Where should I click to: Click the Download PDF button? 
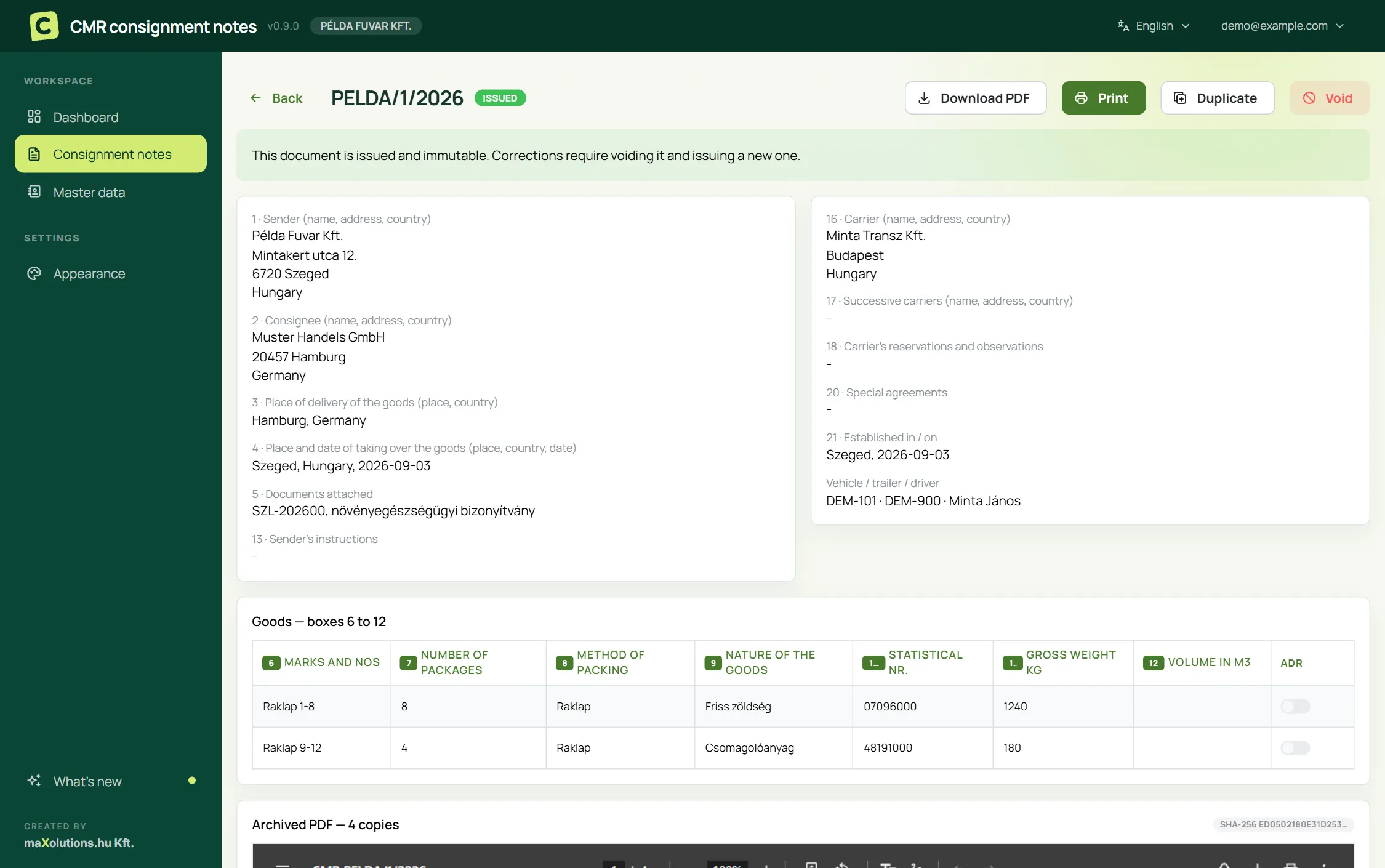click(x=976, y=98)
